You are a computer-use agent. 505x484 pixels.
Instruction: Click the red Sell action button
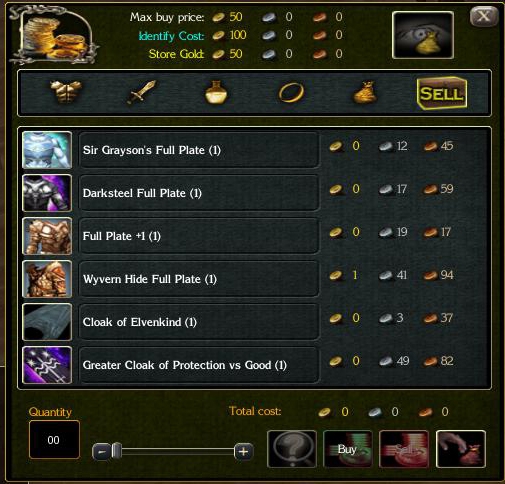404,449
